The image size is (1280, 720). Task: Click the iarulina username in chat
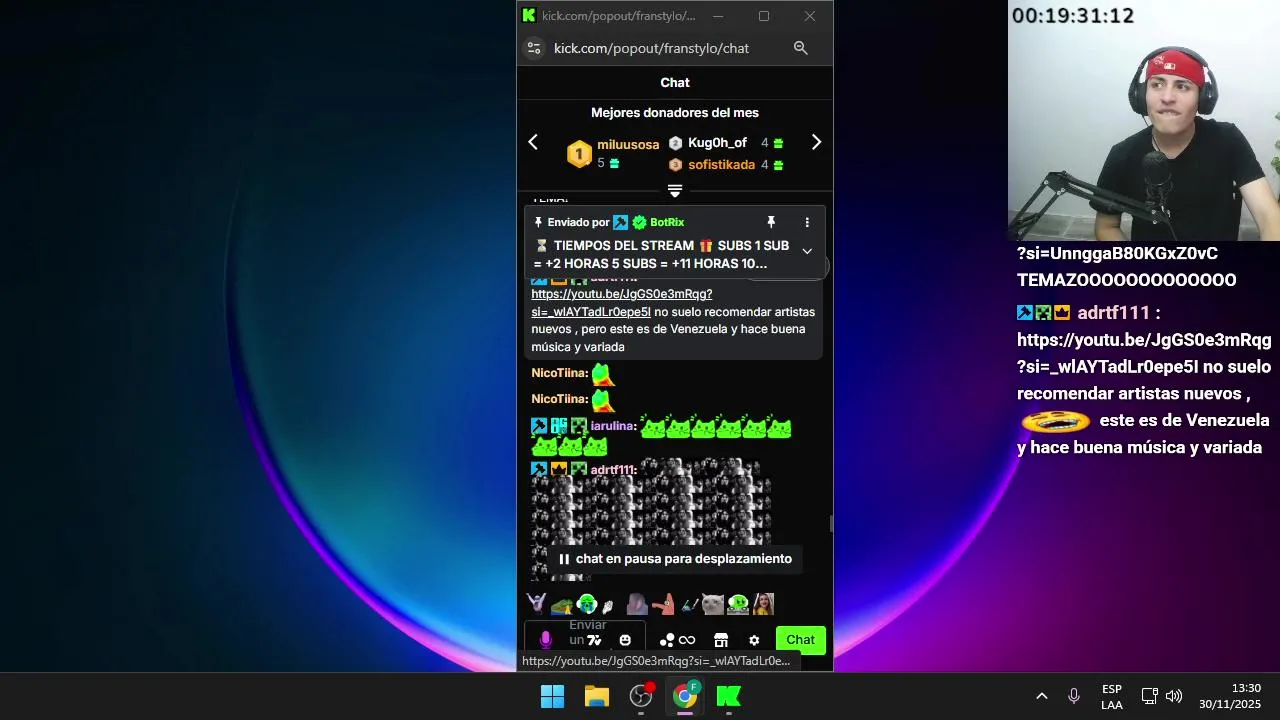[x=613, y=426]
